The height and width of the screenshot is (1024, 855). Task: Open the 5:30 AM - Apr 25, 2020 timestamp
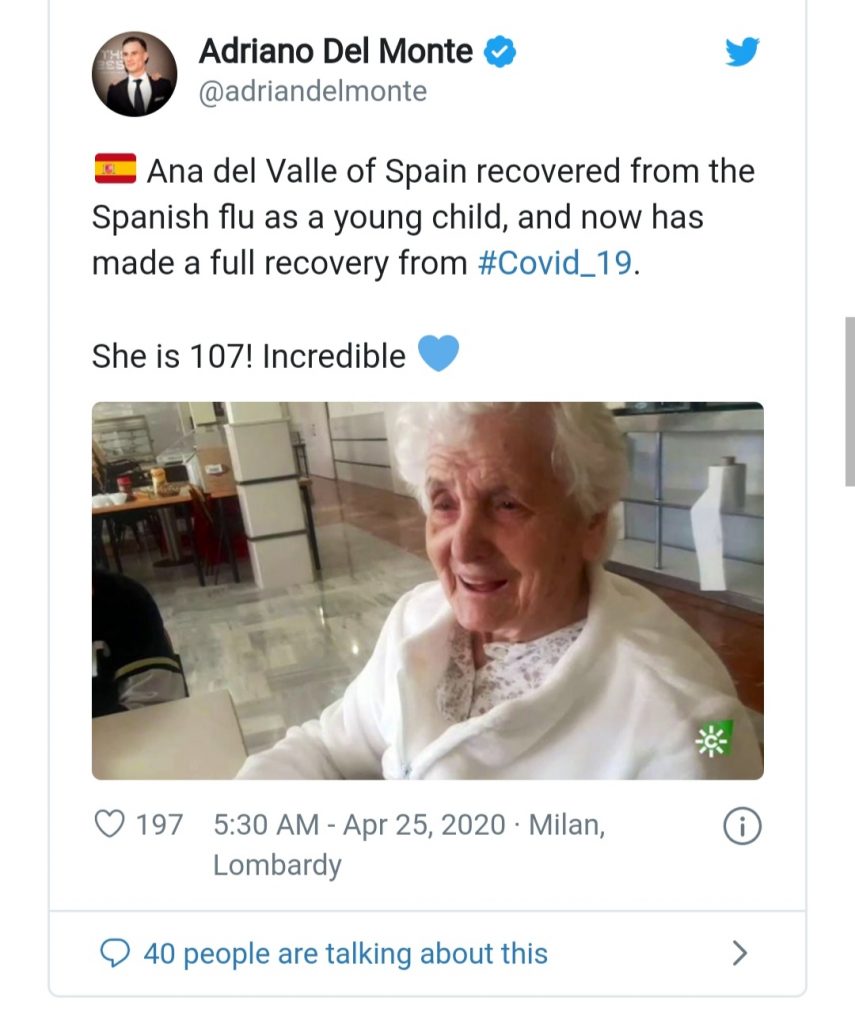point(359,825)
